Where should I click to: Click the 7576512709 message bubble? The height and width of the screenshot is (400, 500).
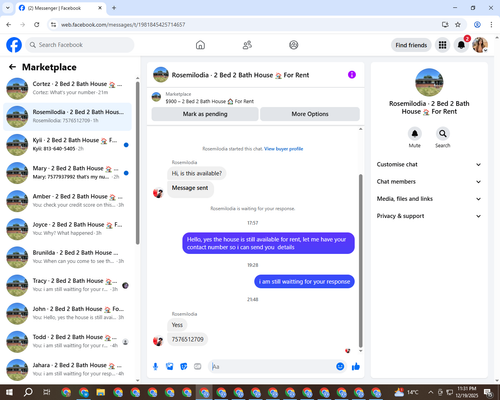pos(187,339)
